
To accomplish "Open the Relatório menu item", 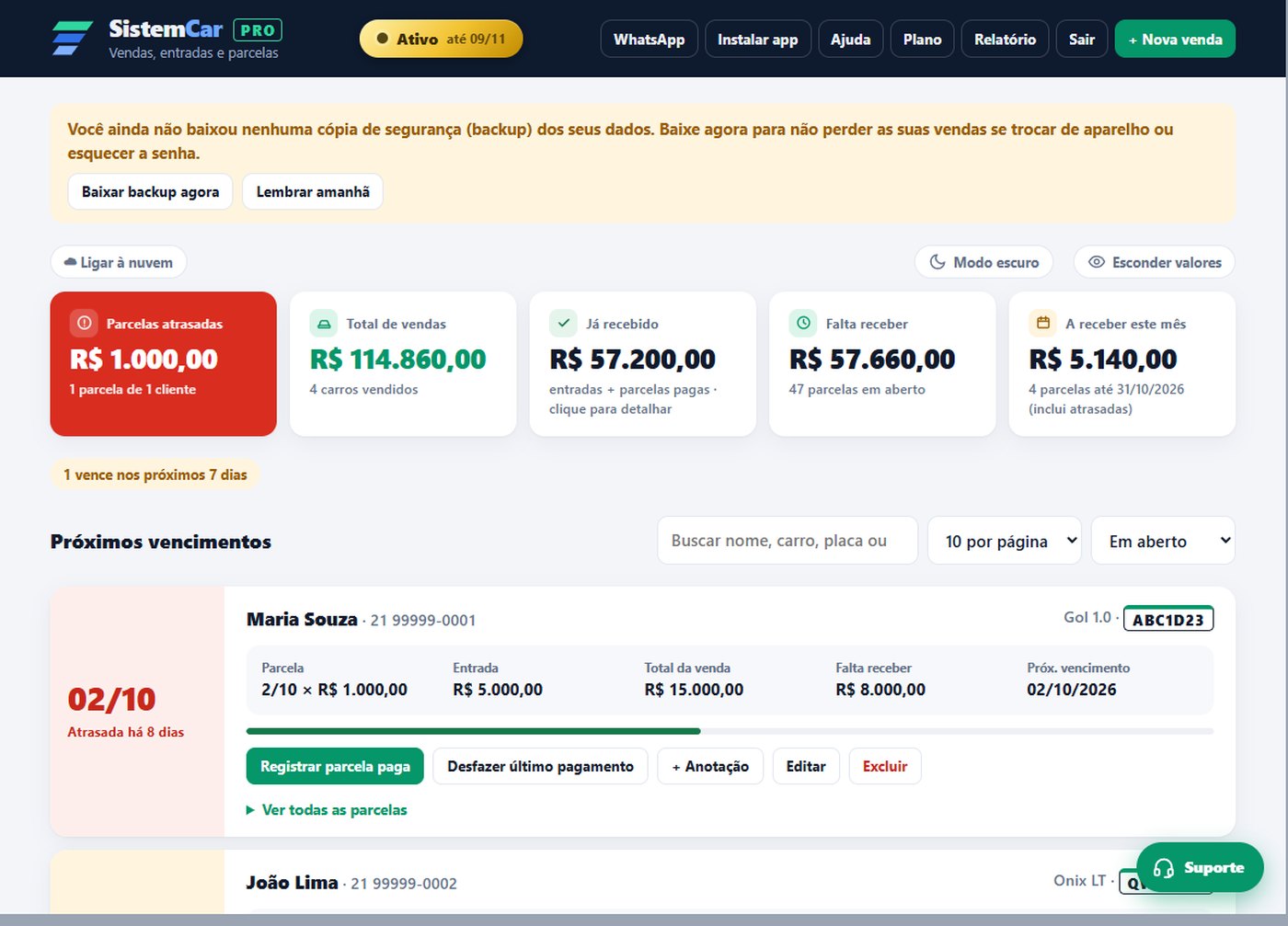I will click(1005, 39).
